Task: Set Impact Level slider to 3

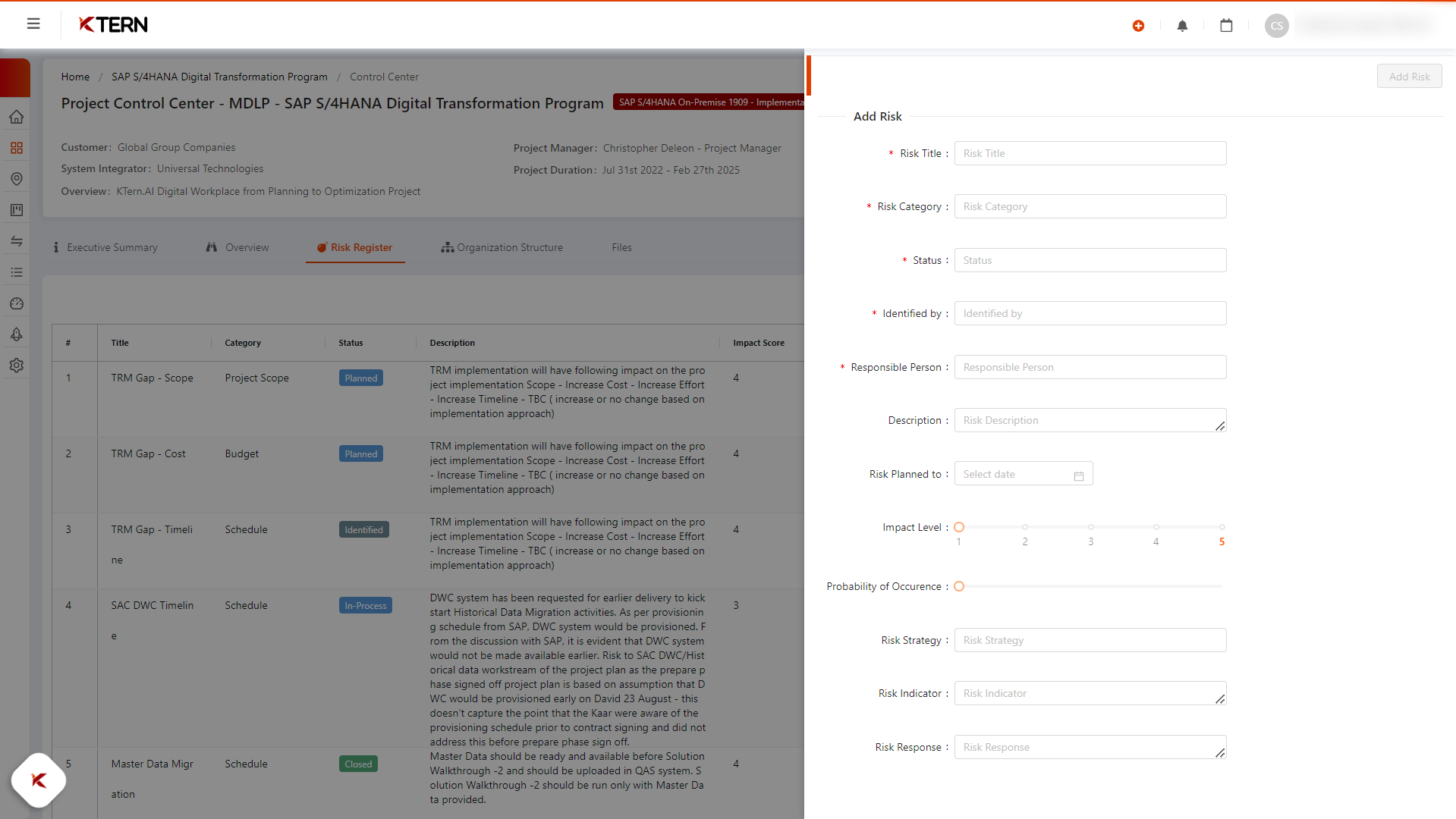Action: pos(1090,527)
